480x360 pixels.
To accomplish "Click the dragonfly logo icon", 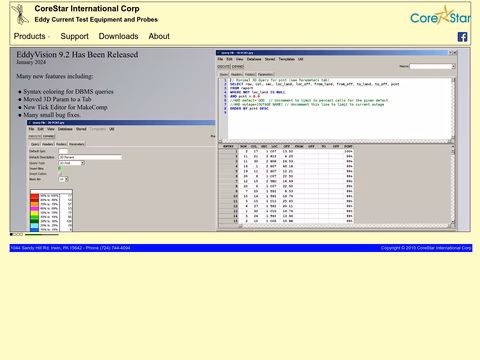I will (20, 15).
